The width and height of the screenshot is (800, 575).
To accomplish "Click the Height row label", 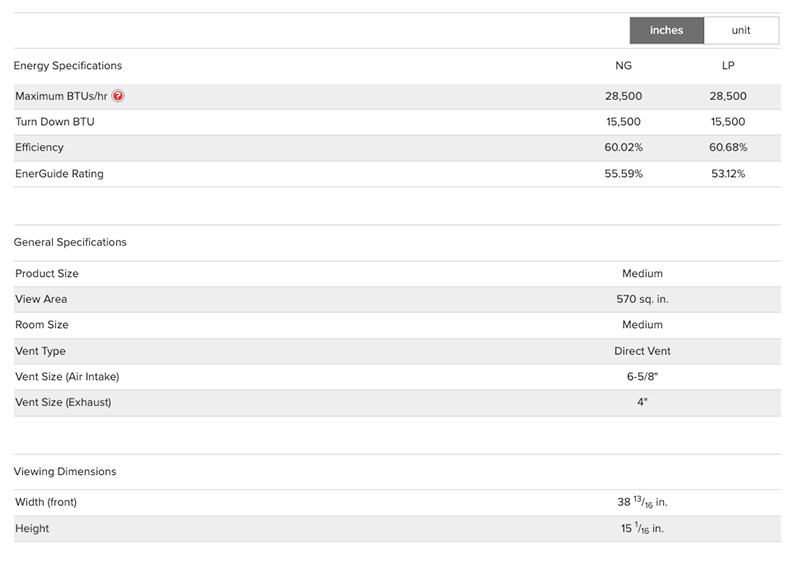I will tap(32, 528).
